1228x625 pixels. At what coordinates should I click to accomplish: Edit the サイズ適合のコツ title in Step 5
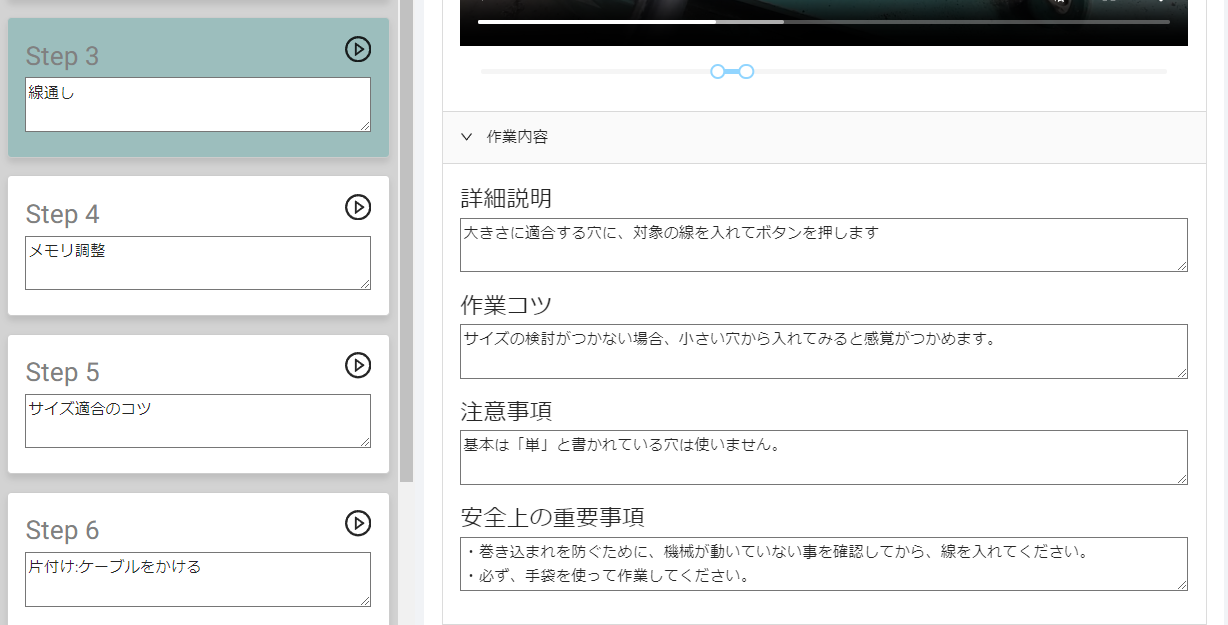(197, 421)
